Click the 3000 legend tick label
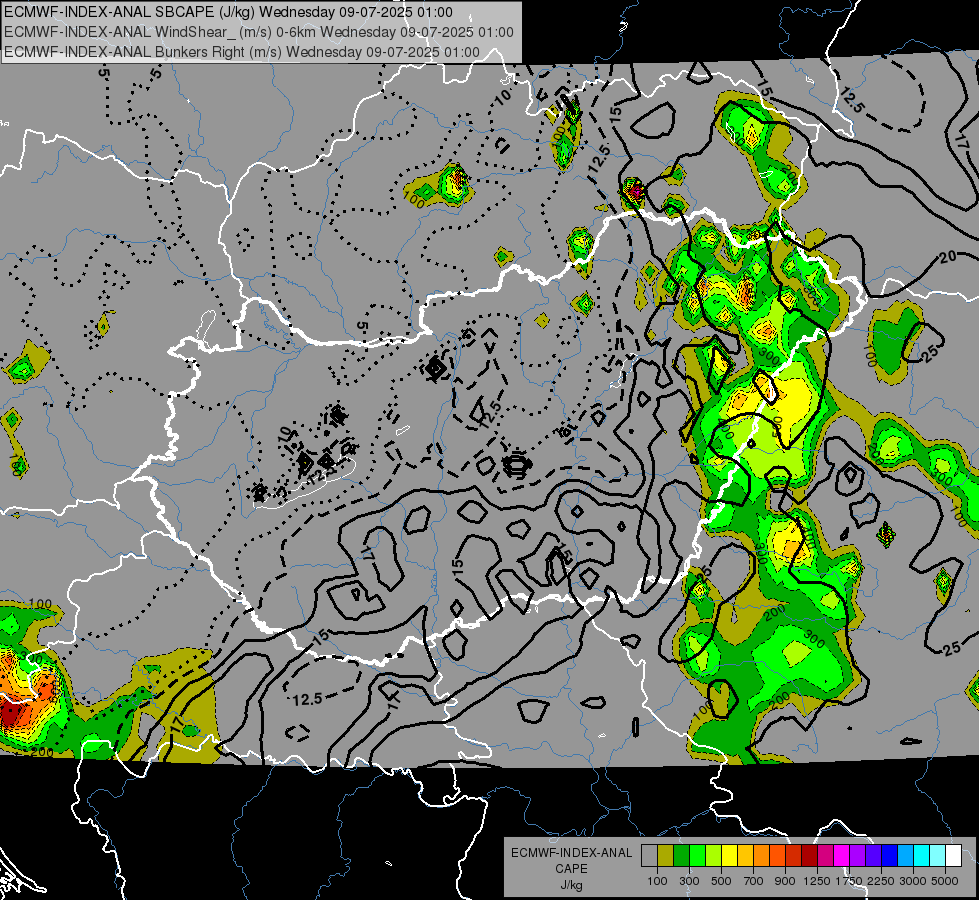The height and width of the screenshot is (900, 979). tap(913, 881)
